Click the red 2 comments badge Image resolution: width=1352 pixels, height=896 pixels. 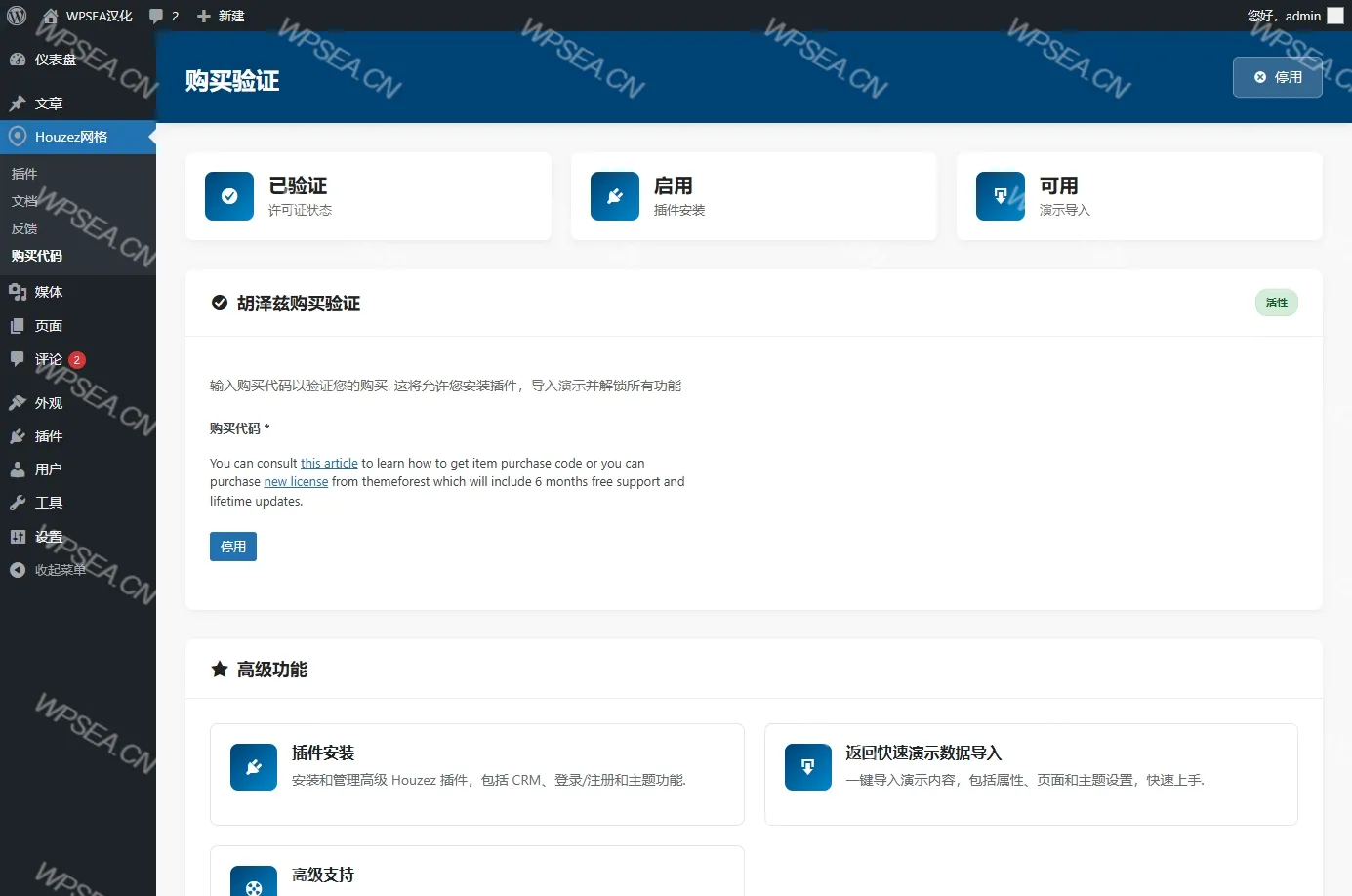(x=77, y=360)
